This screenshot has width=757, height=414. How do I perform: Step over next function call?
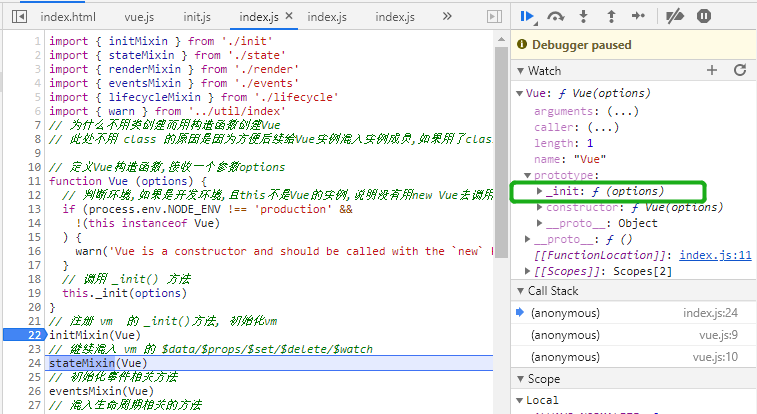pos(556,17)
